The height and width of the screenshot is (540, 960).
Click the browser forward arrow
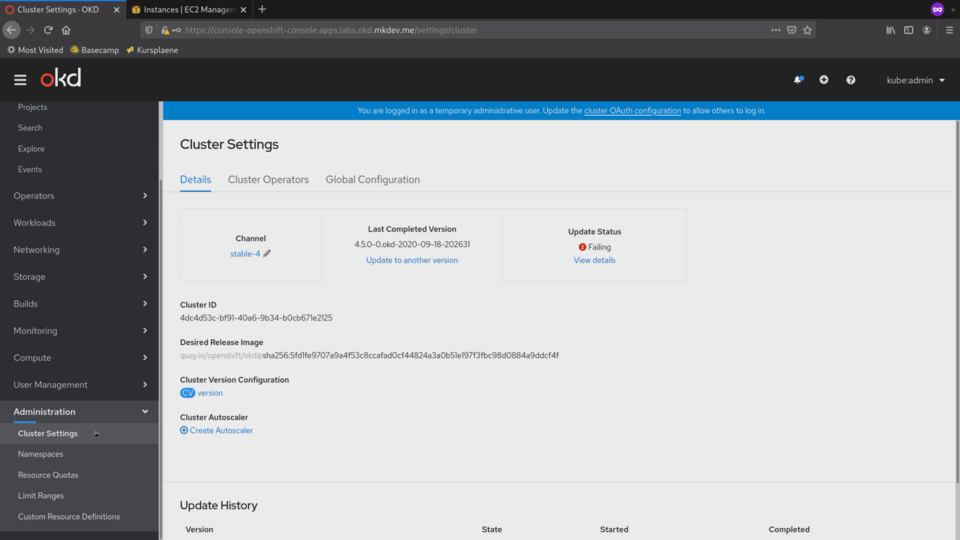click(30, 30)
